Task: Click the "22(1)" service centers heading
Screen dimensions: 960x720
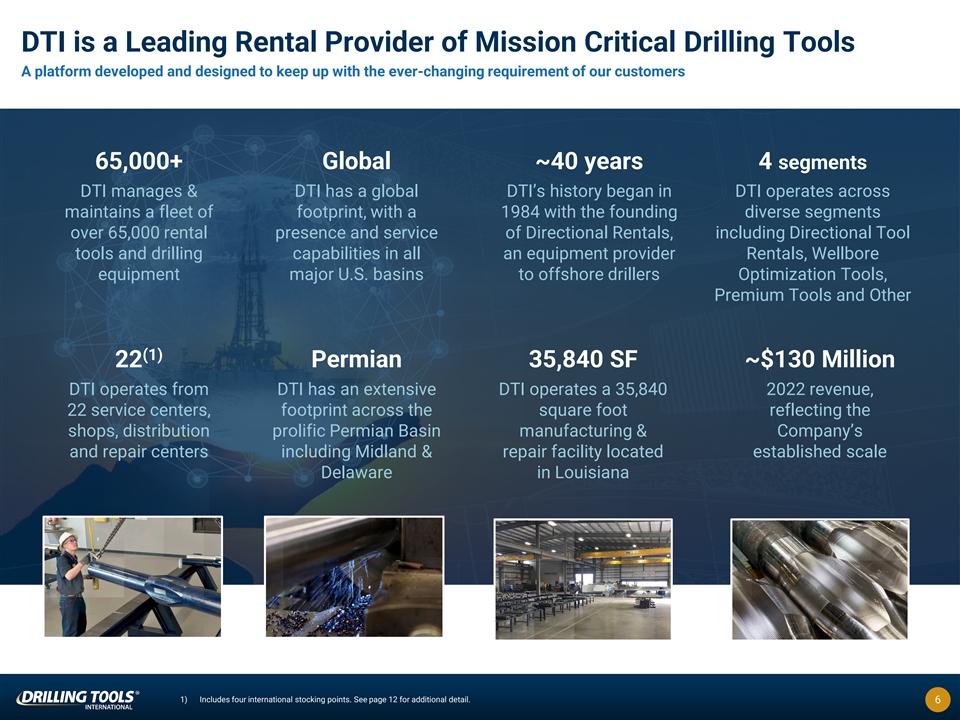Action: coord(139,359)
